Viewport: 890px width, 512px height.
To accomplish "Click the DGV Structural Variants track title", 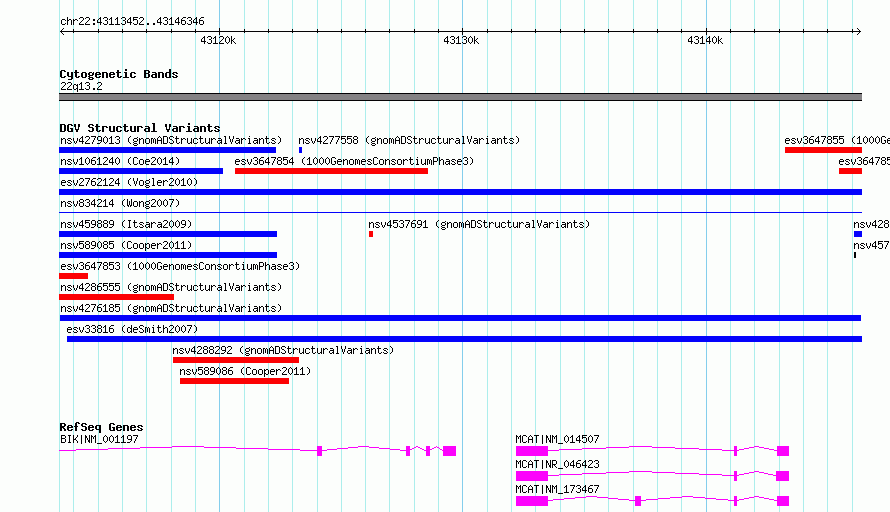I will tap(140, 128).
